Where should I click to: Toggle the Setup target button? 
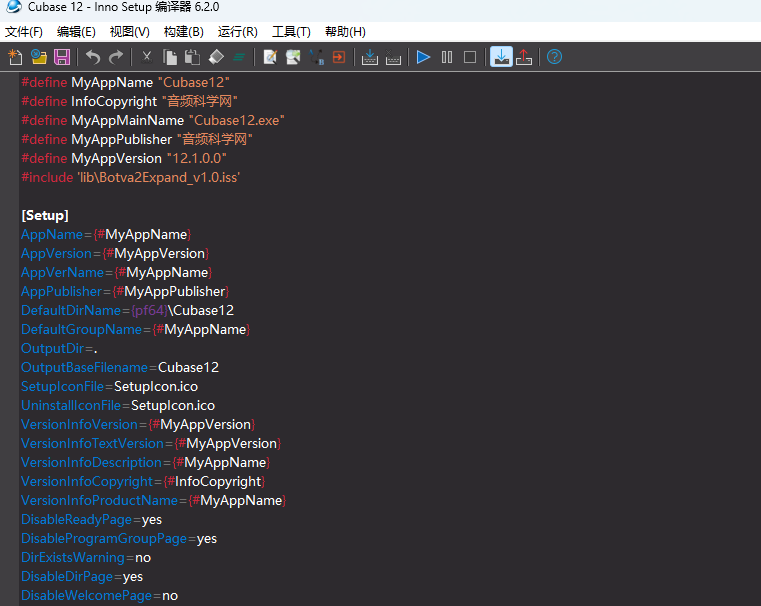point(501,57)
